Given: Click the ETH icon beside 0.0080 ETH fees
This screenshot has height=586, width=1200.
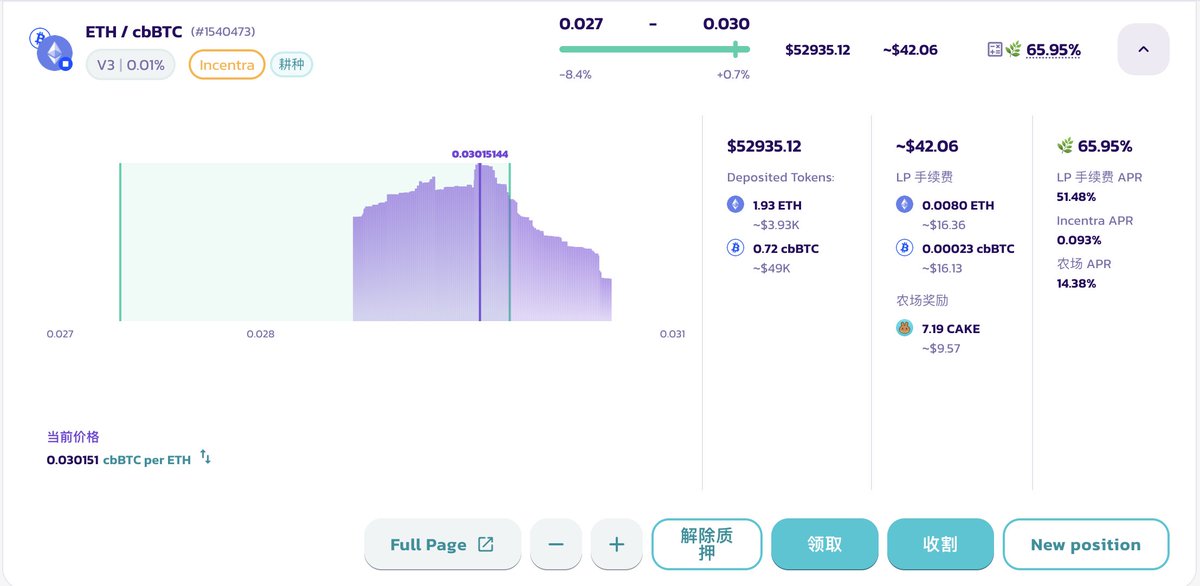Looking at the screenshot, I should point(905,205).
